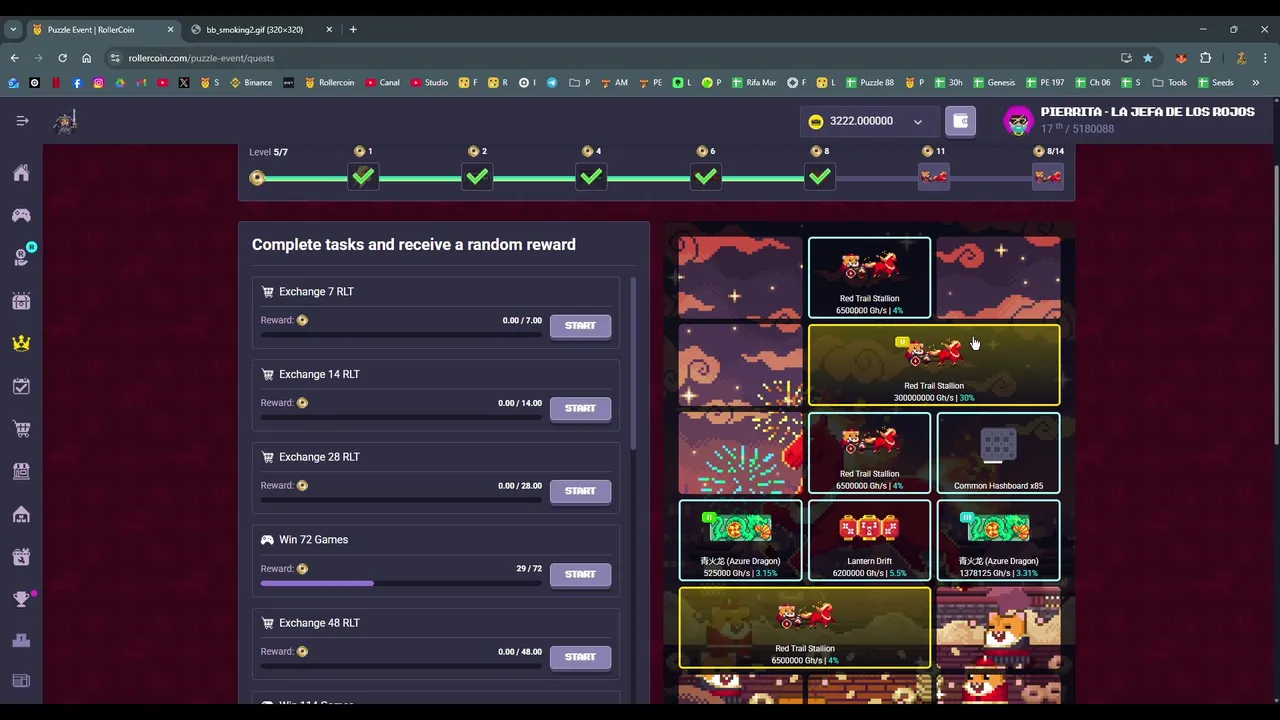Image resolution: width=1280 pixels, height=720 pixels.
Task: Click the tasks list scrollbar
Action: click(x=633, y=365)
